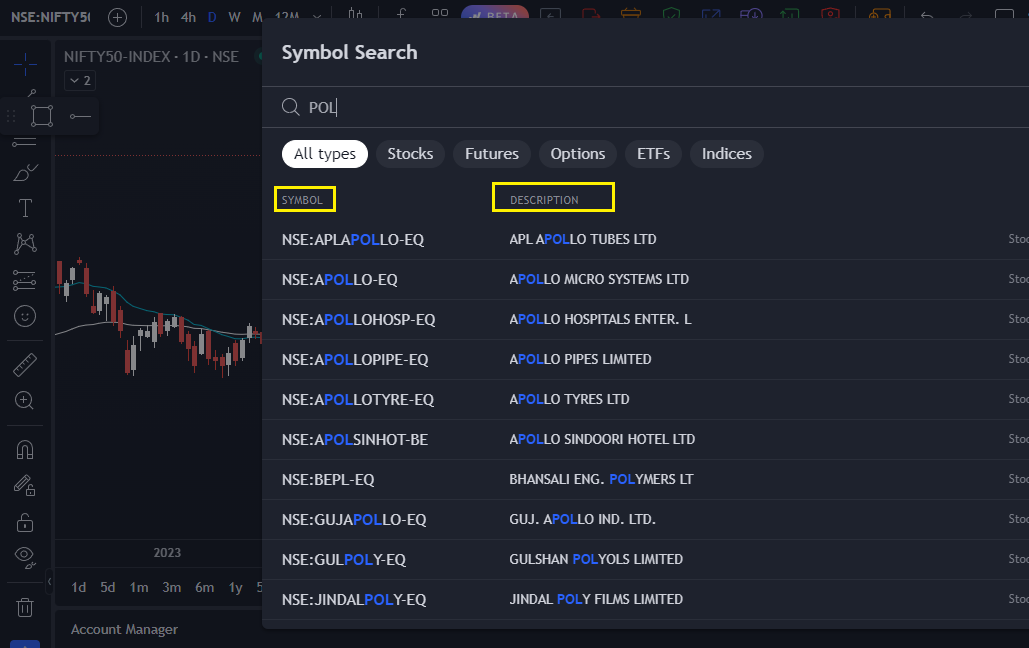Click Jindal Poly Films Limited description

tap(596, 599)
